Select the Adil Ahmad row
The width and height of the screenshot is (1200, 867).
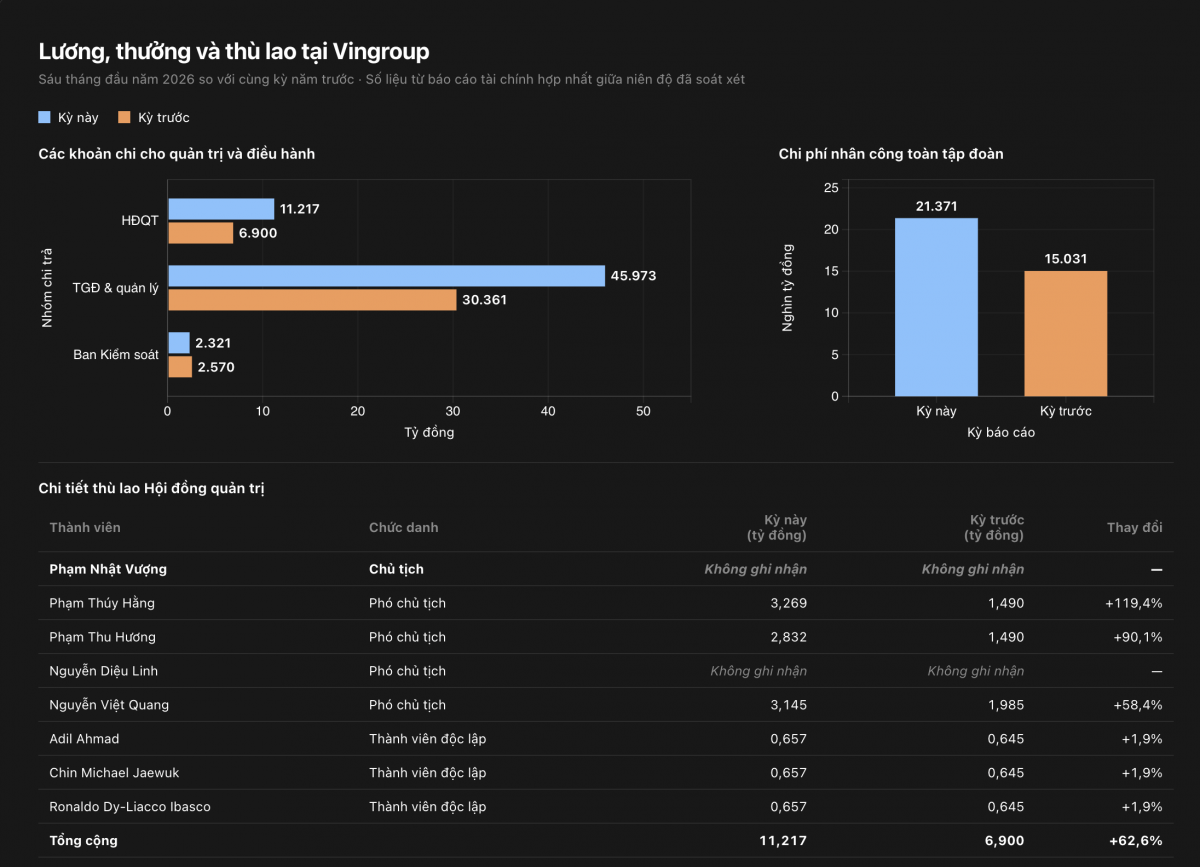606,739
